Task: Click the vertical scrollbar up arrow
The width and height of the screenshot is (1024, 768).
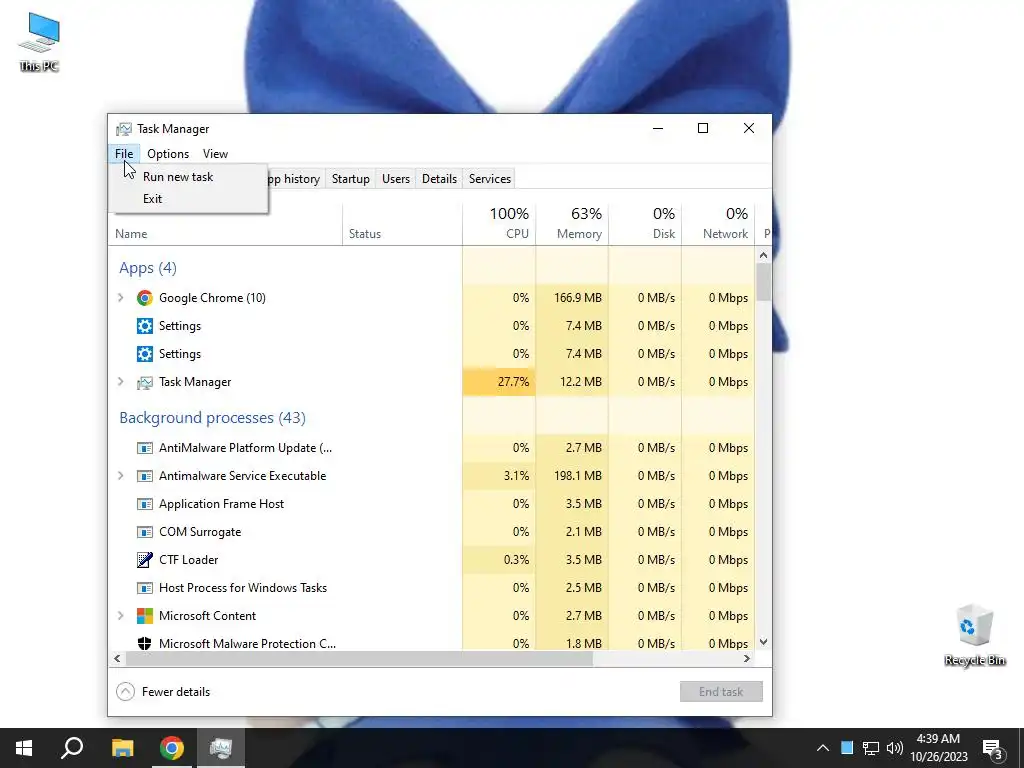Action: pyautogui.click(x=763, y=255)
